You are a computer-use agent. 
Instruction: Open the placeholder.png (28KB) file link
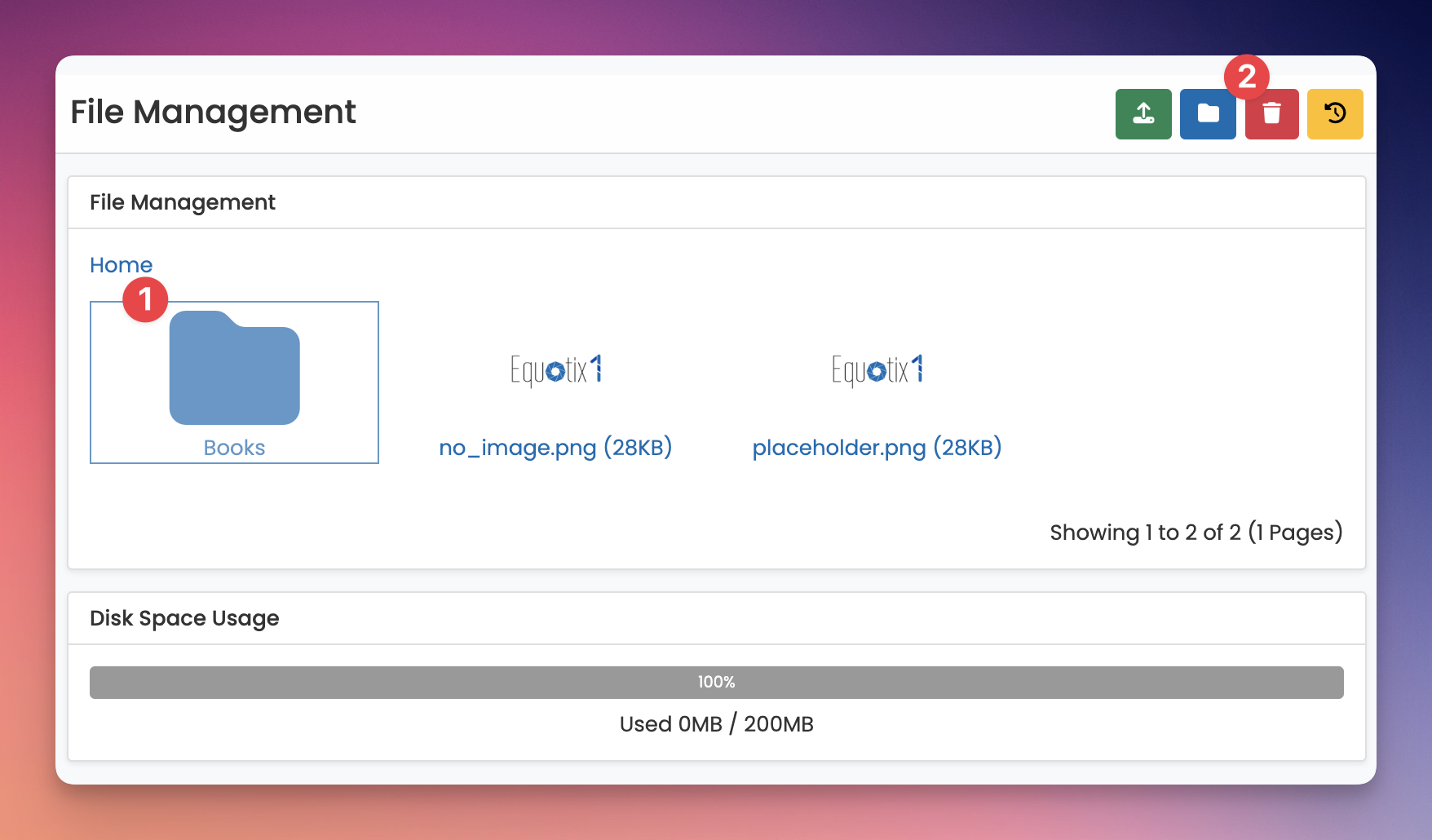click(x=877, y=448)
